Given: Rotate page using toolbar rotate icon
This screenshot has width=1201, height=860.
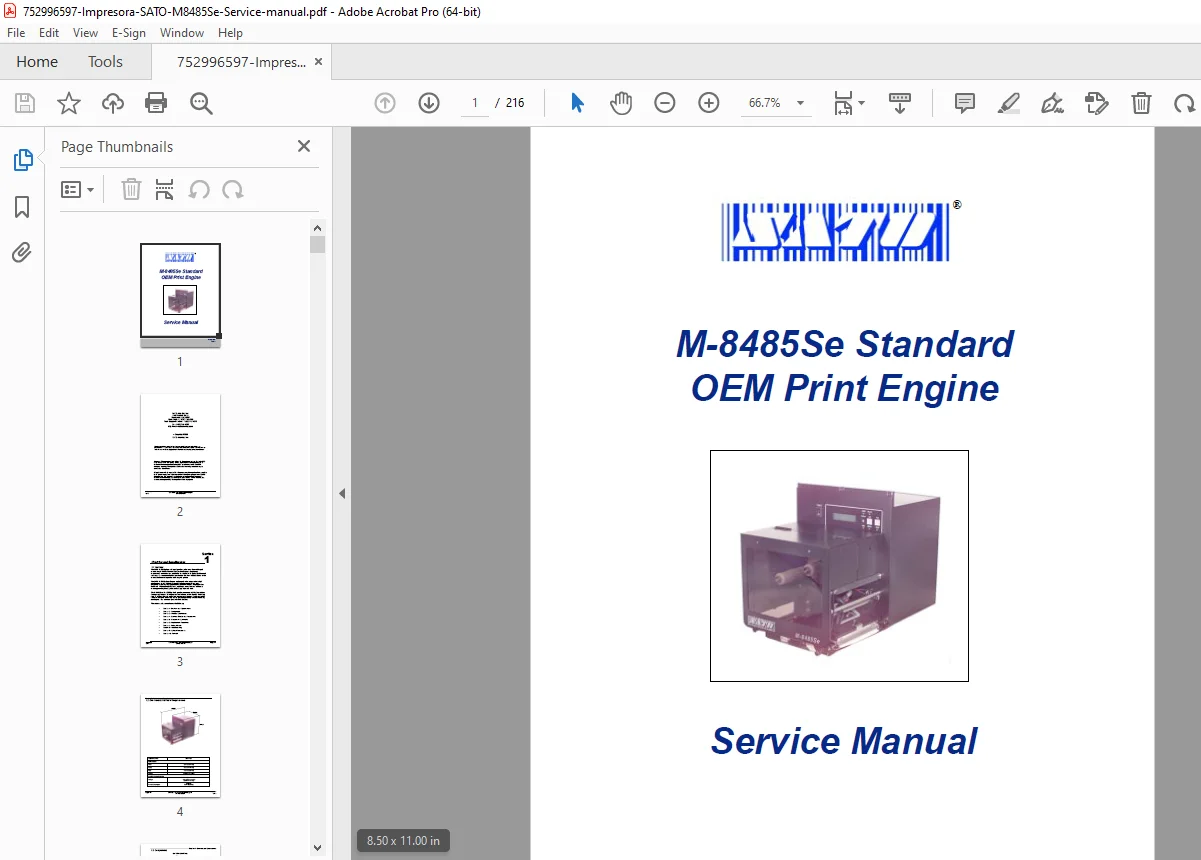Looking at the screenshot, I should 1185,103.
